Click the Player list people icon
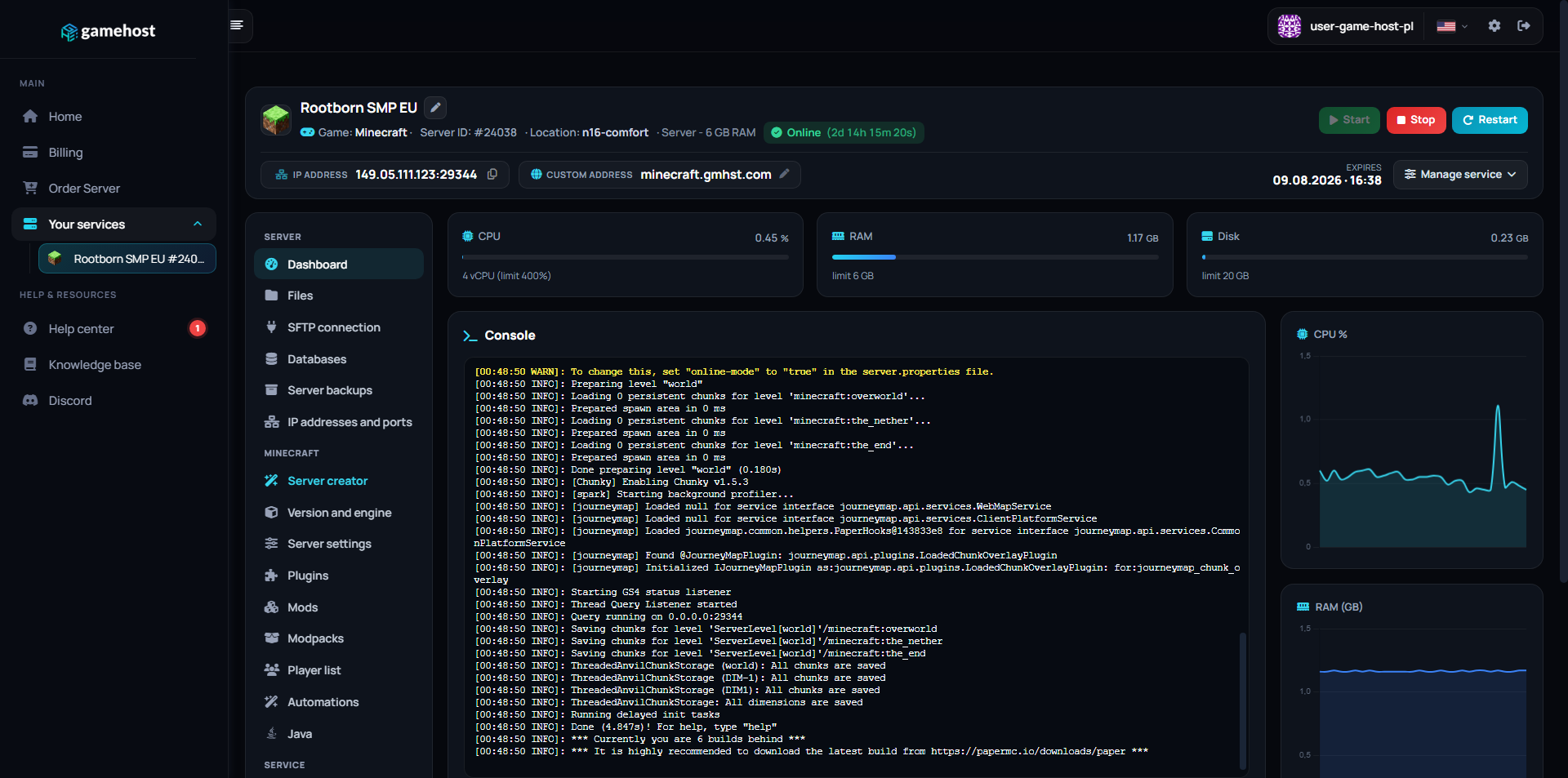 (x=271, y=670)
